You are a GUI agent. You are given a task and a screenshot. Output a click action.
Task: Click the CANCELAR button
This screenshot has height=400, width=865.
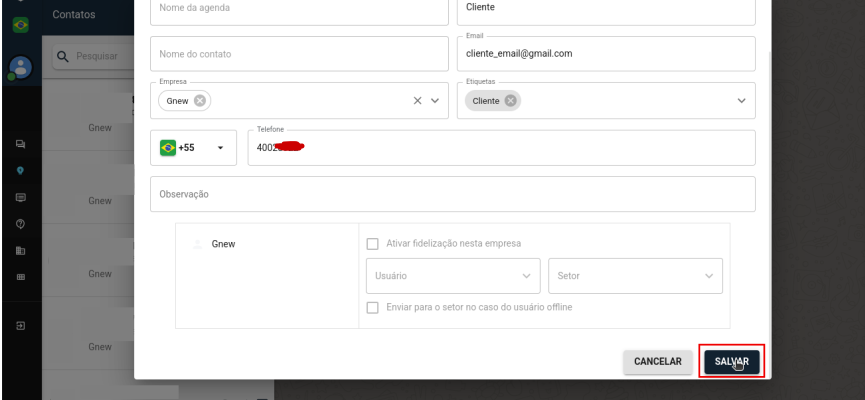point(658,362)
